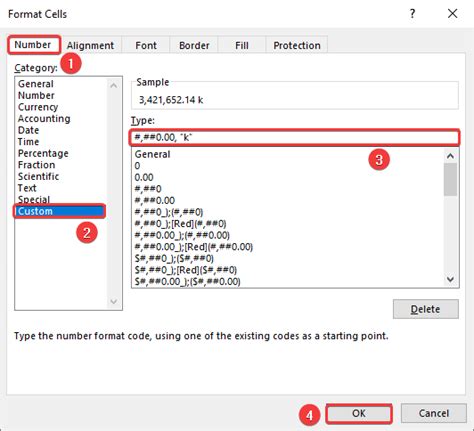Image resolution: width=474 pixels, height=431 pixels.
Task: Category list scroll up arrow
Action: [114, 85]
